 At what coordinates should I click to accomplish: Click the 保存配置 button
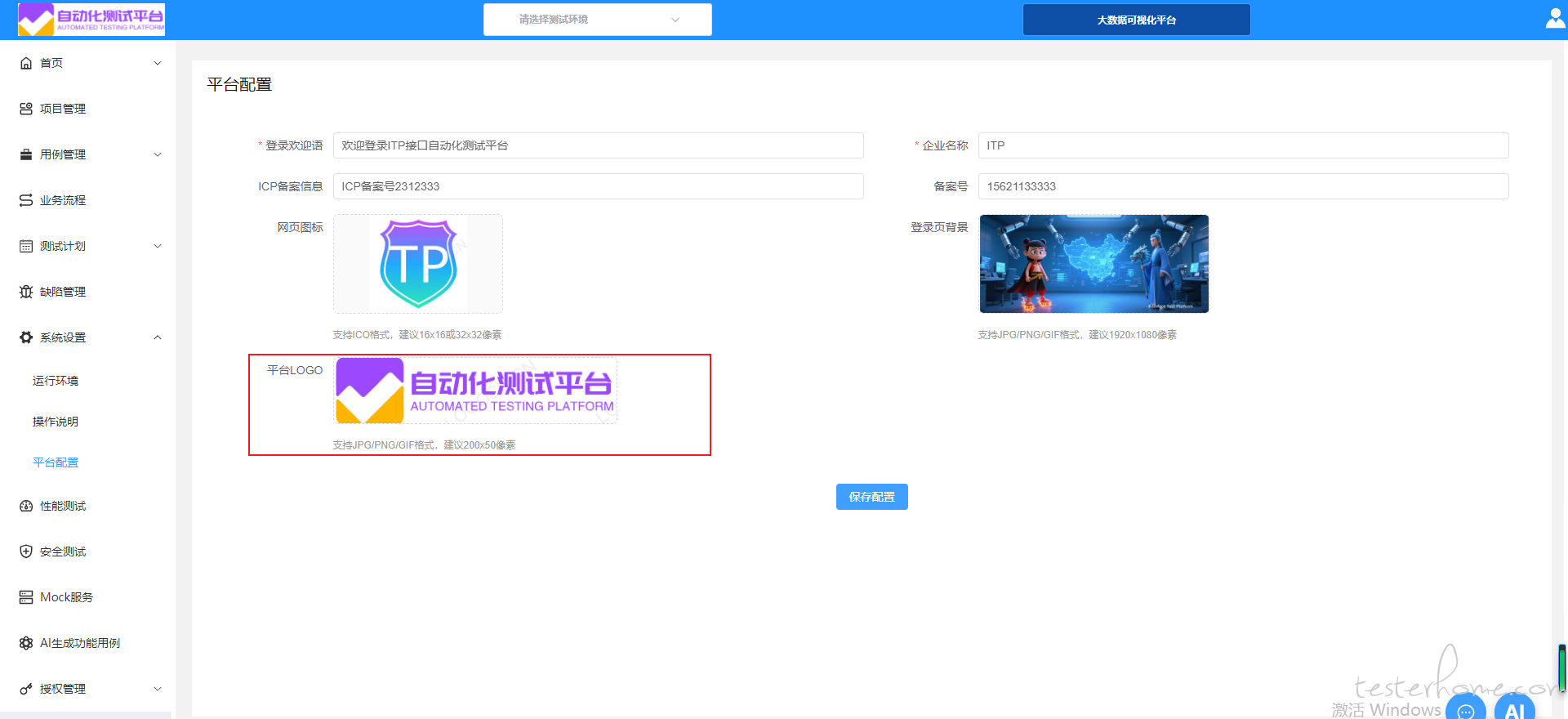[871, 497]
